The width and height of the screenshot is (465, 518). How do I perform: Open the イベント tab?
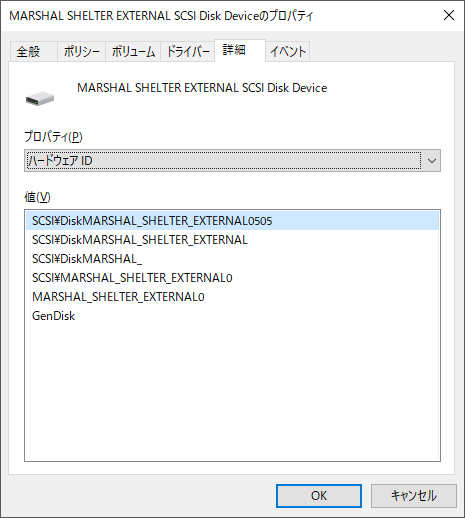288,52
